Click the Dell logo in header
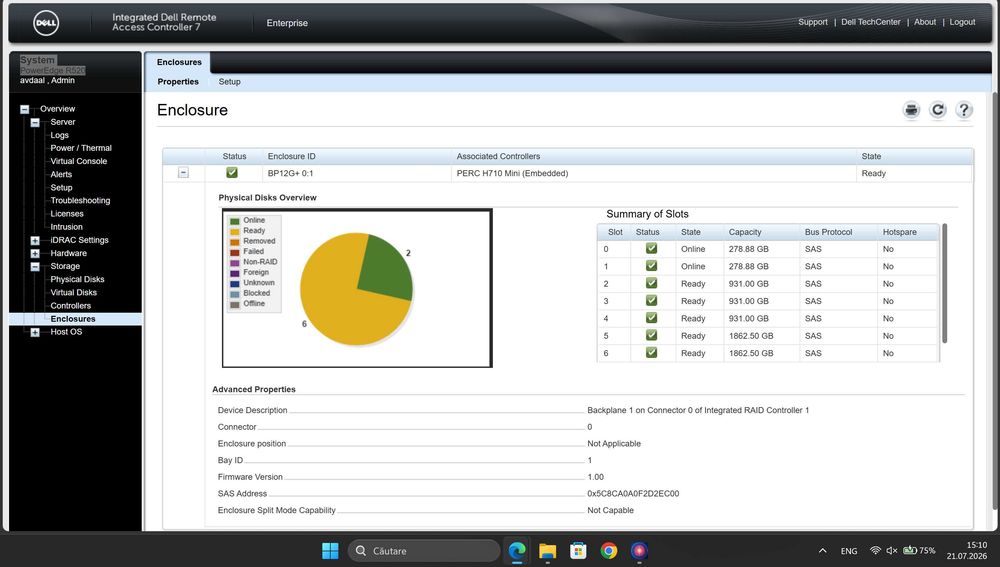This screenshot has height=567, width=1000. click(46, 24)
